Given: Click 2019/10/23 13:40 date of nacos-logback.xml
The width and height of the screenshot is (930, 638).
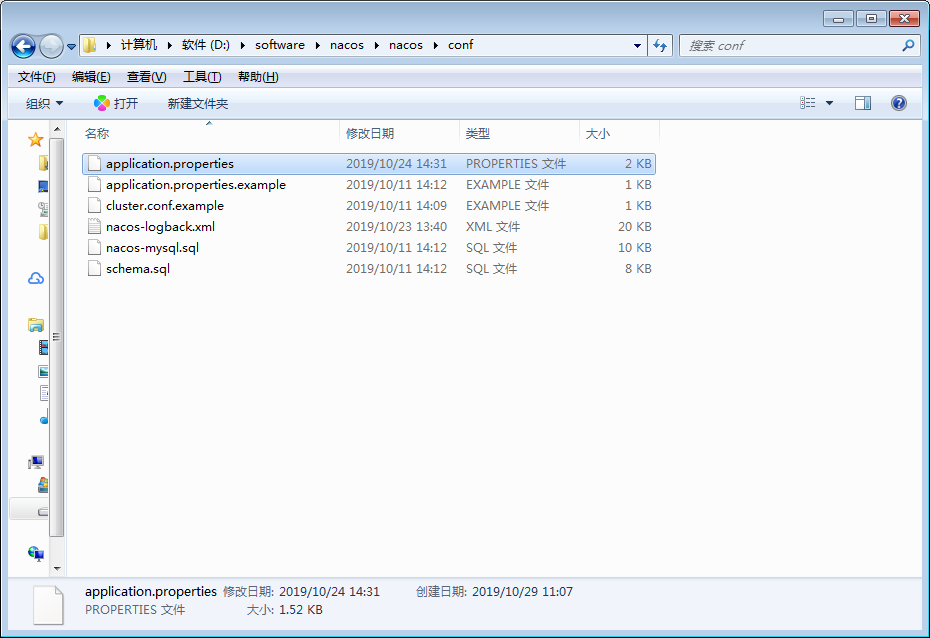Looking at the screenshot, I should [x=396, y=227].
